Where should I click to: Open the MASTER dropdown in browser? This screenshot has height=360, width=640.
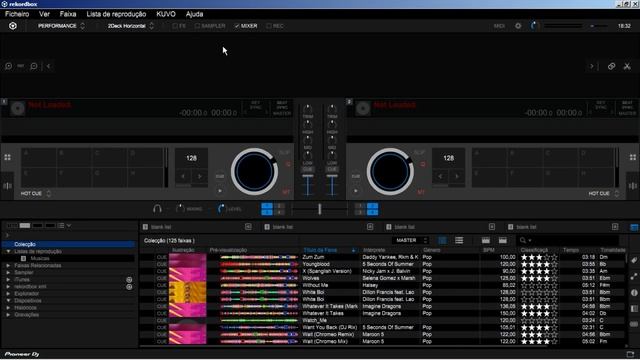[x=411, y=240]
